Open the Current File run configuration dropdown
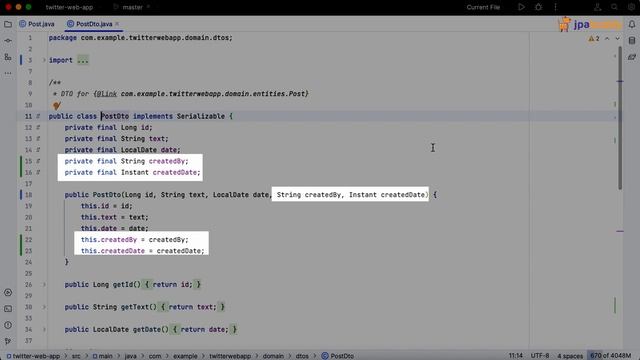 [x=483, y=7]
